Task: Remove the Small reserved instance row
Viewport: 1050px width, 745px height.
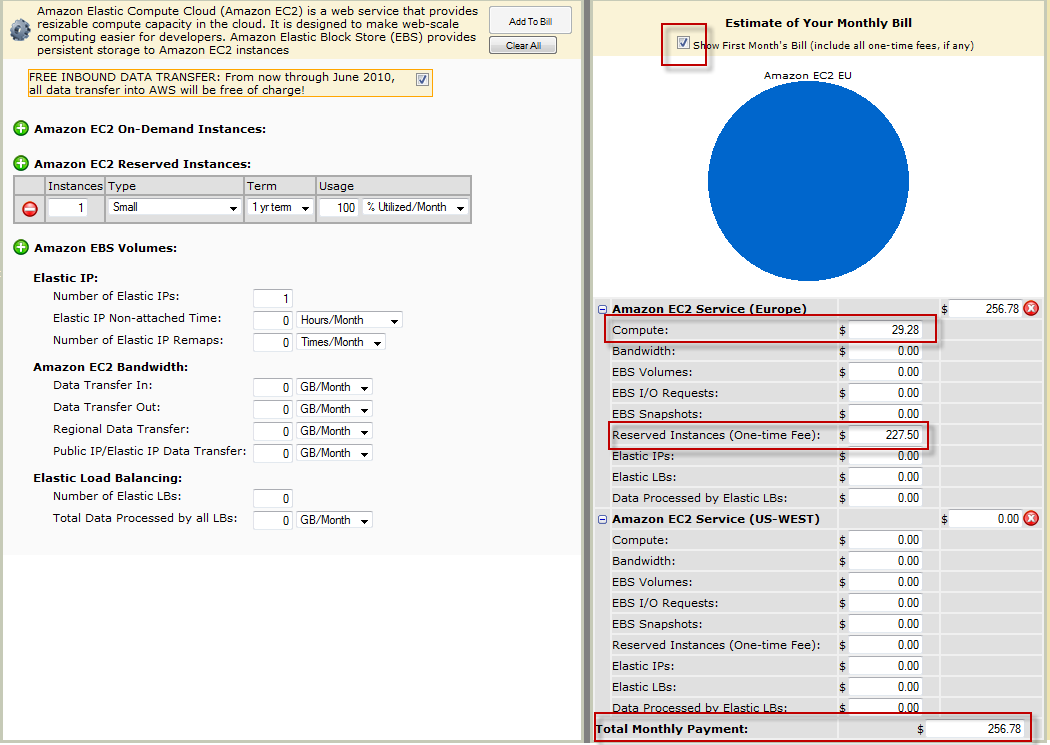Action: click(x=30, y=209)
